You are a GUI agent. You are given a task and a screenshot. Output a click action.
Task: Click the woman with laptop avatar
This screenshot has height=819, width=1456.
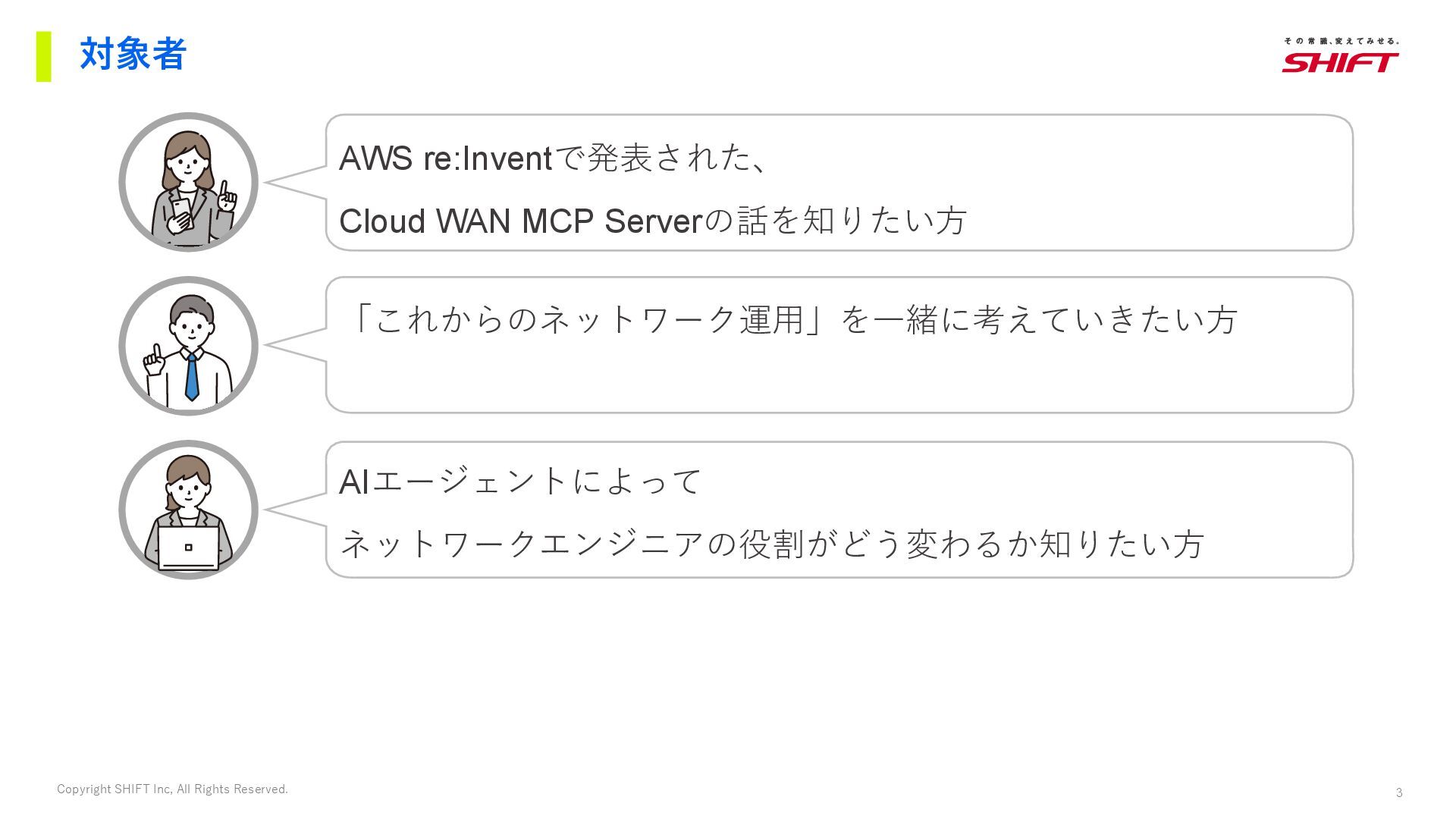(x=188, y=510)
